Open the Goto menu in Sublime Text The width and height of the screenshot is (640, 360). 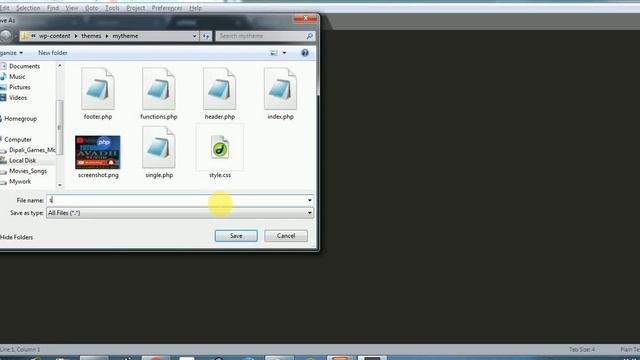[91, 8]
